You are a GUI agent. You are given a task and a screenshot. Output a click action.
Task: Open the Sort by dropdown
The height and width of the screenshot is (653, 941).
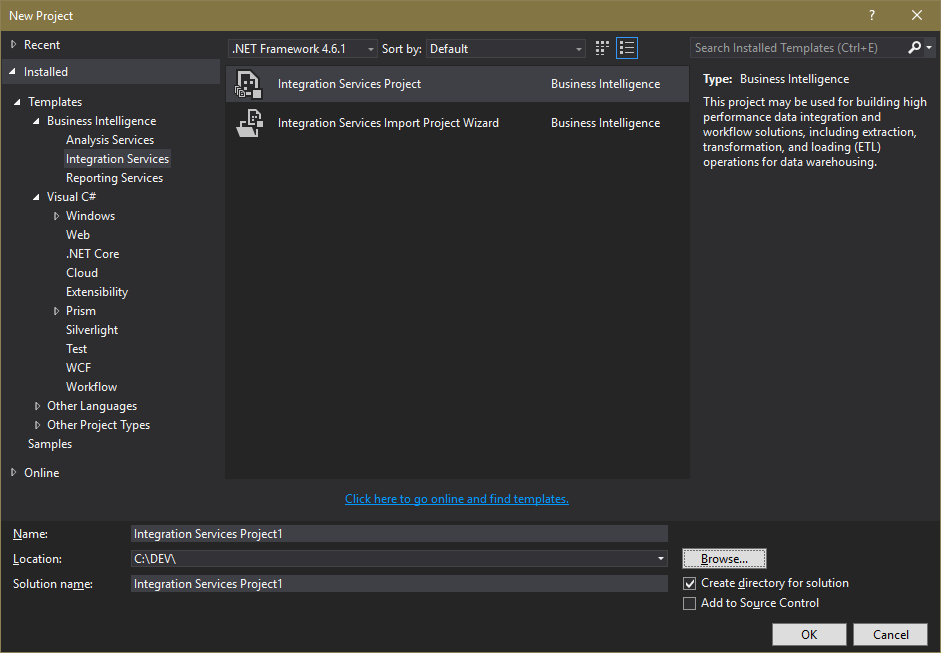577,47
